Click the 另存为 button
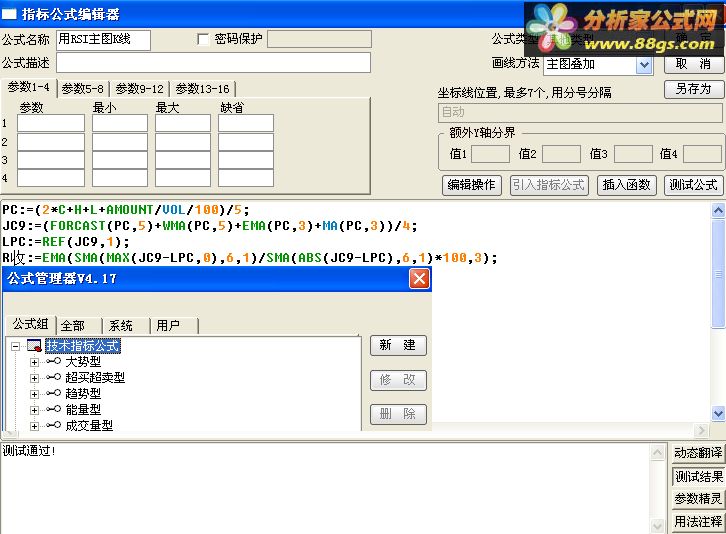Viewport: 726px width, 534px height. [693, 89]
